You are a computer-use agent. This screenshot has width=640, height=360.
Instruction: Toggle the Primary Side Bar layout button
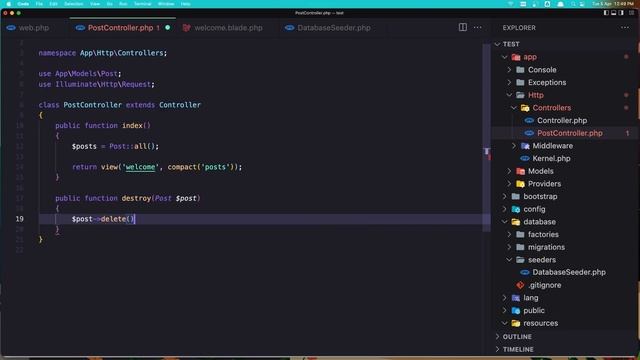606,13
